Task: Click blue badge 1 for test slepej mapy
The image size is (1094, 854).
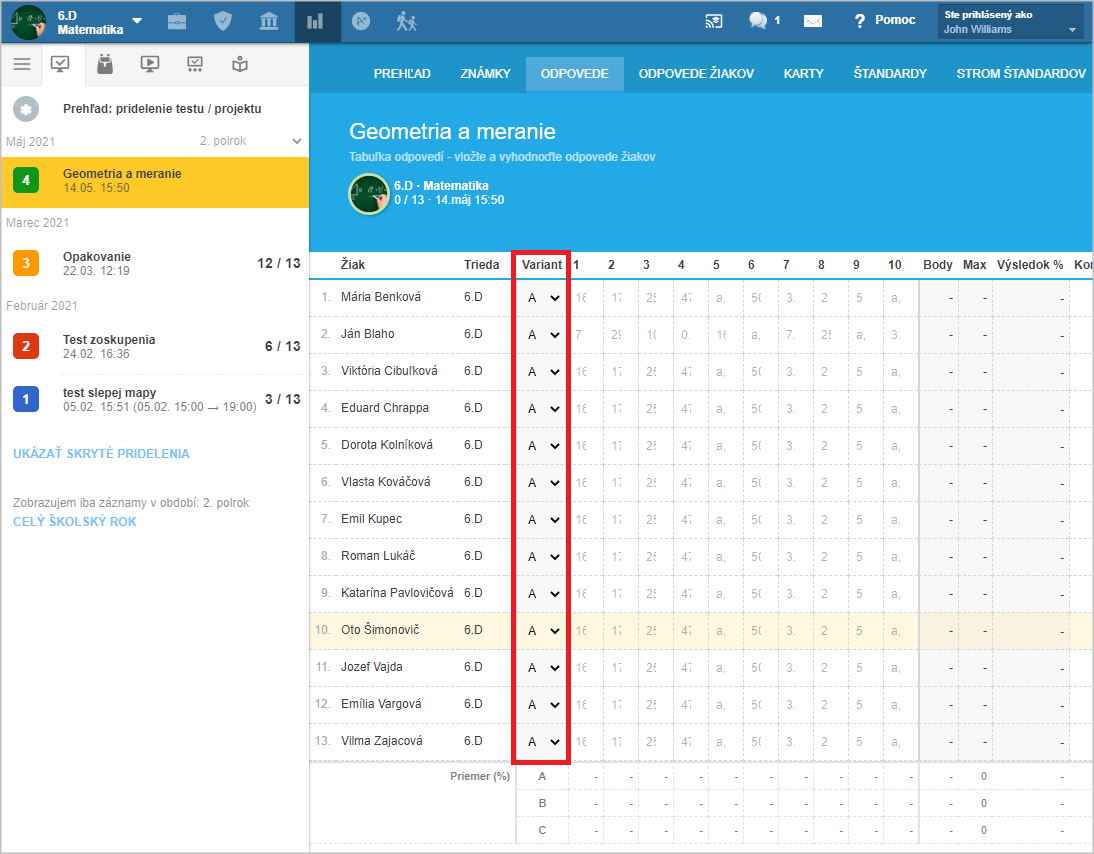Action: coord(26,399)
